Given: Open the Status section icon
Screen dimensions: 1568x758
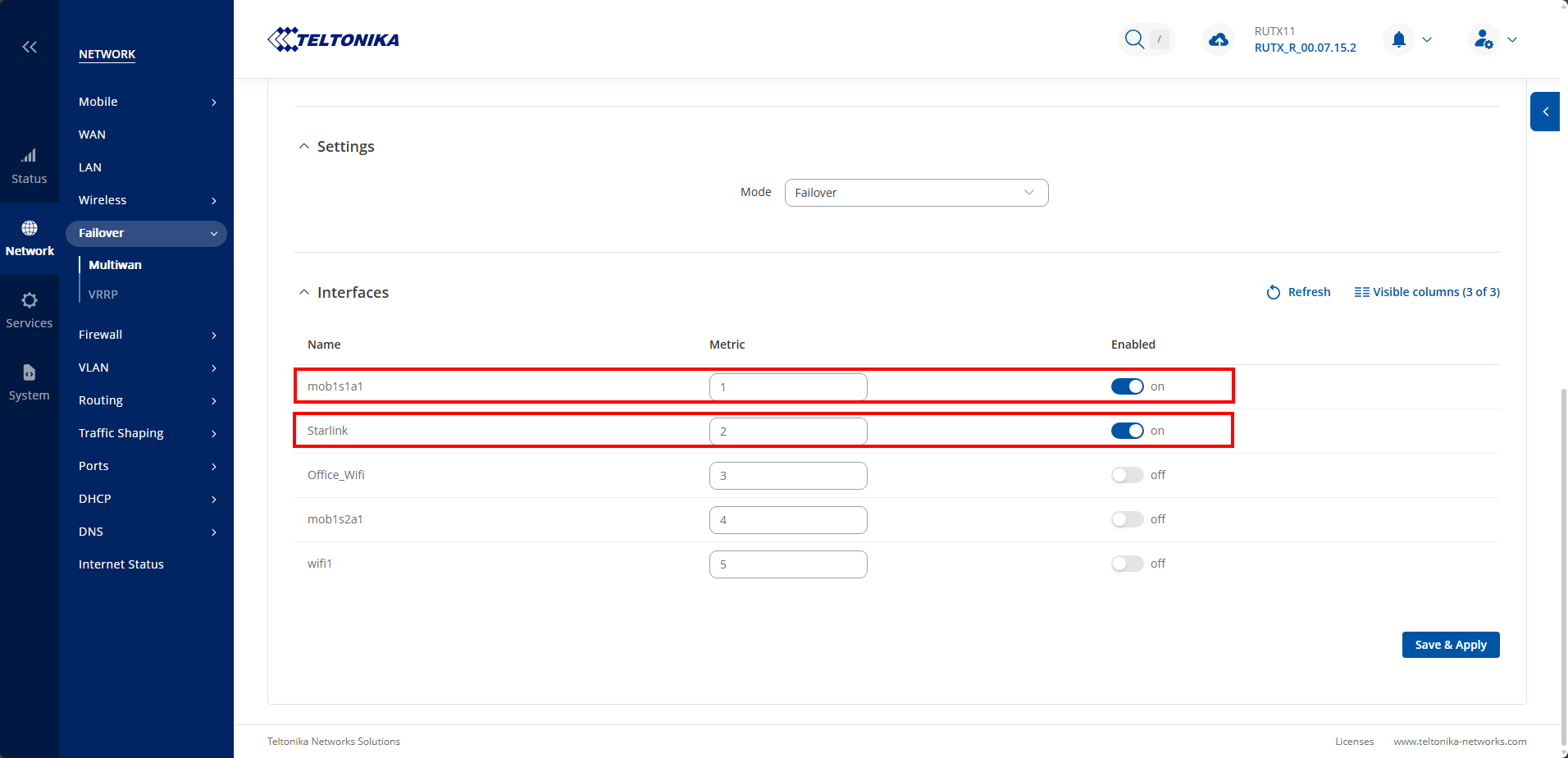Looking at the screenshot, I should [29, 156].
